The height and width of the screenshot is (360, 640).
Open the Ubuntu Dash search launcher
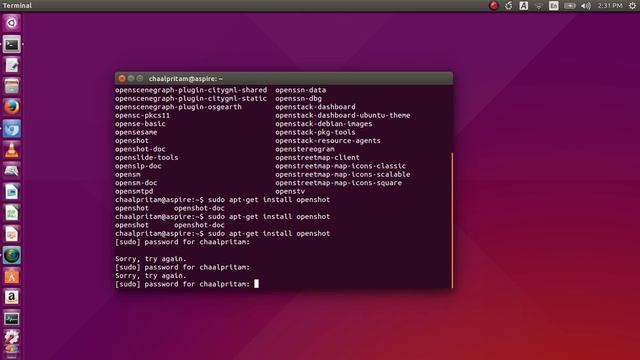click(x=11, y=23)
